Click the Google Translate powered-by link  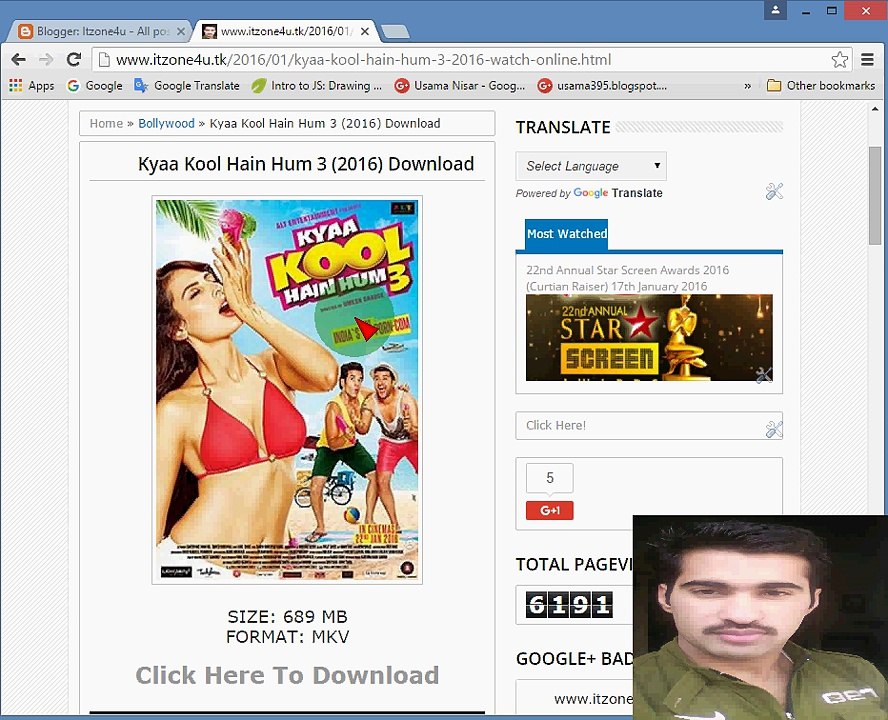(x=618, y=193)
